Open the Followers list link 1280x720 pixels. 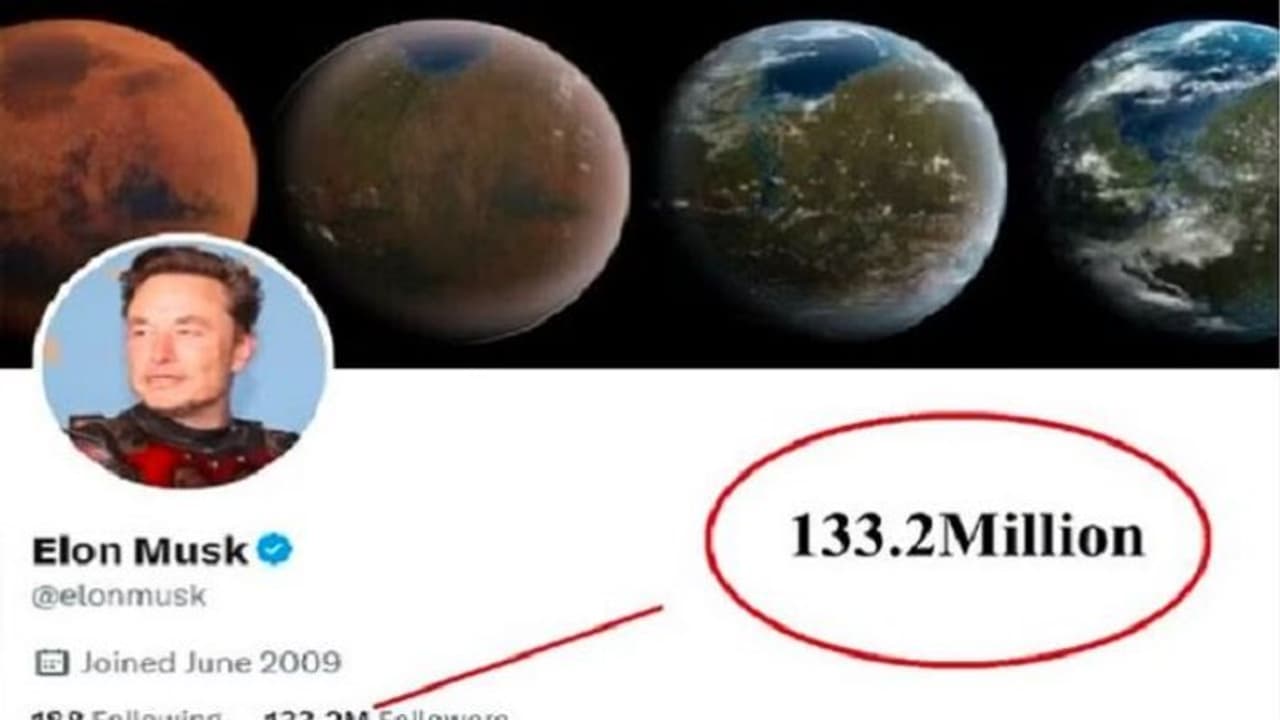[x=442, y=714]
